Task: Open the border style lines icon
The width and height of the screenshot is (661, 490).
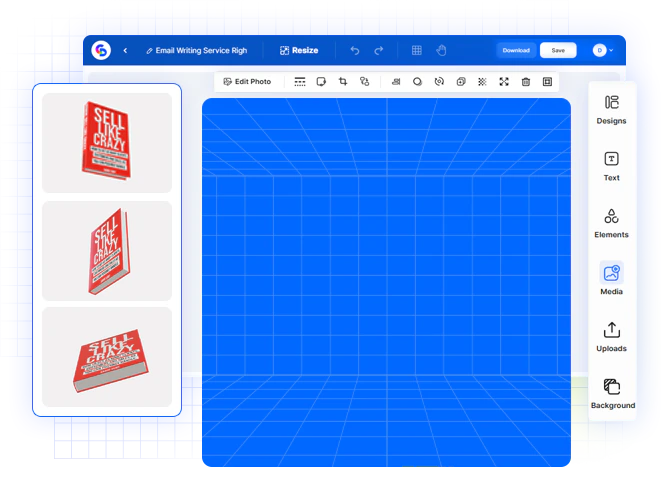Action: (x=300, y=81)
